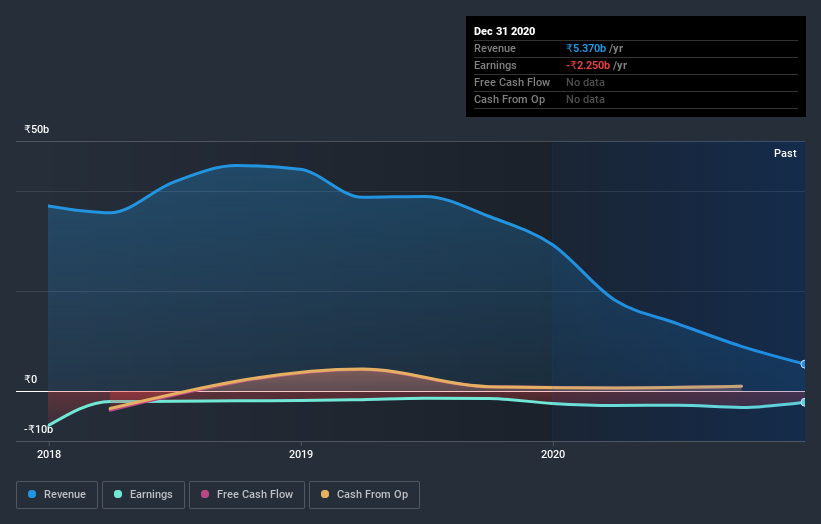Click the -₹2.250b earnings value in tooltip

[588, 65]
